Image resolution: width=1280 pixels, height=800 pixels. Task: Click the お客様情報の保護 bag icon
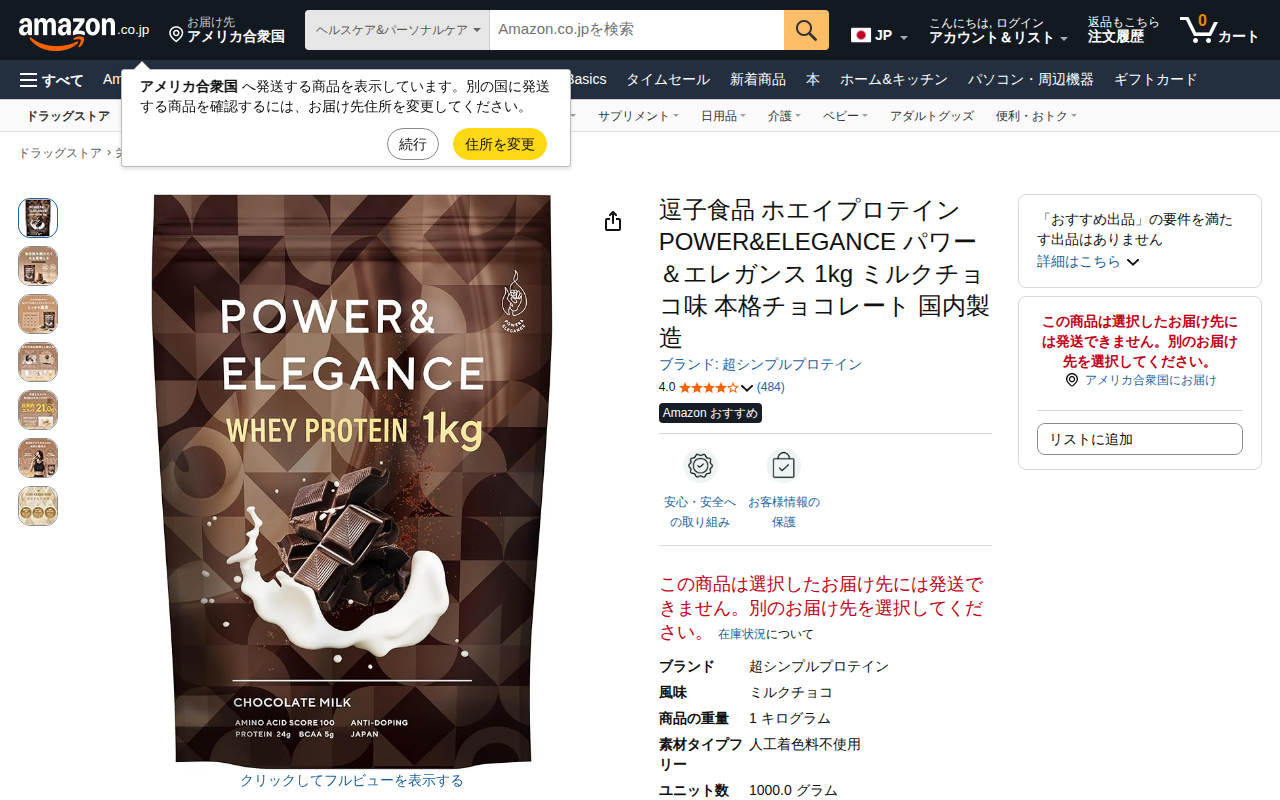point(784,466)
